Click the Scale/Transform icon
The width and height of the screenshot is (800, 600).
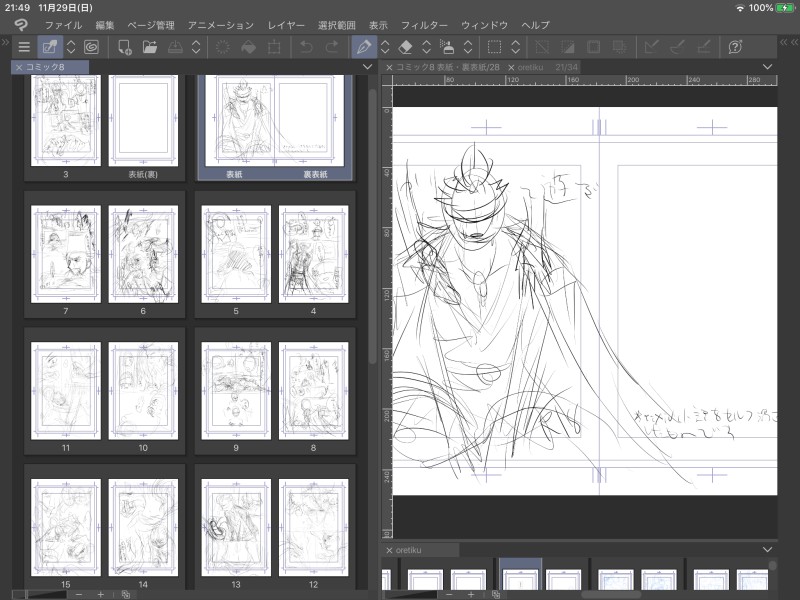[x=274, y=47]
